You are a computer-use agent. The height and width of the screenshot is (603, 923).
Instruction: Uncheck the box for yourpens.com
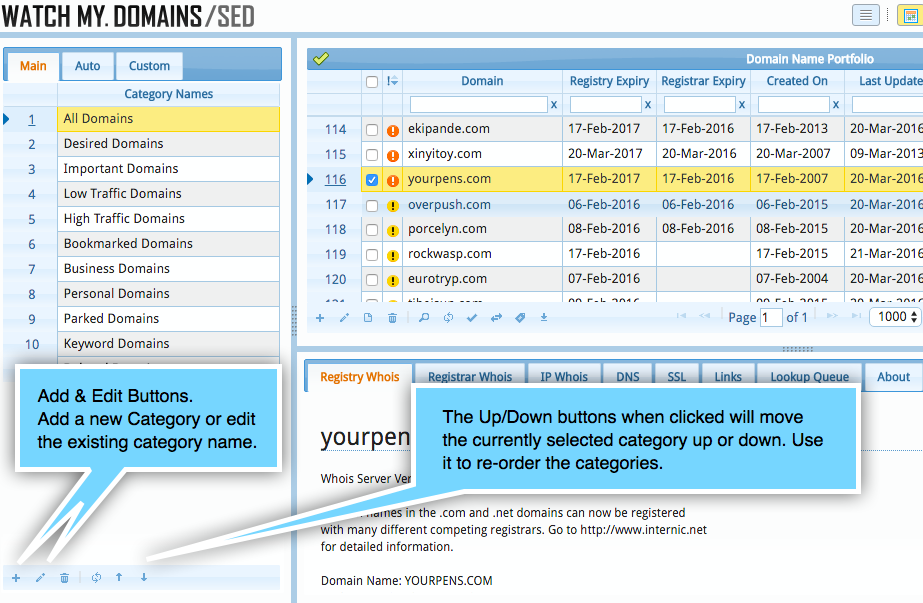pyautogui.click(x=371, y=180)
